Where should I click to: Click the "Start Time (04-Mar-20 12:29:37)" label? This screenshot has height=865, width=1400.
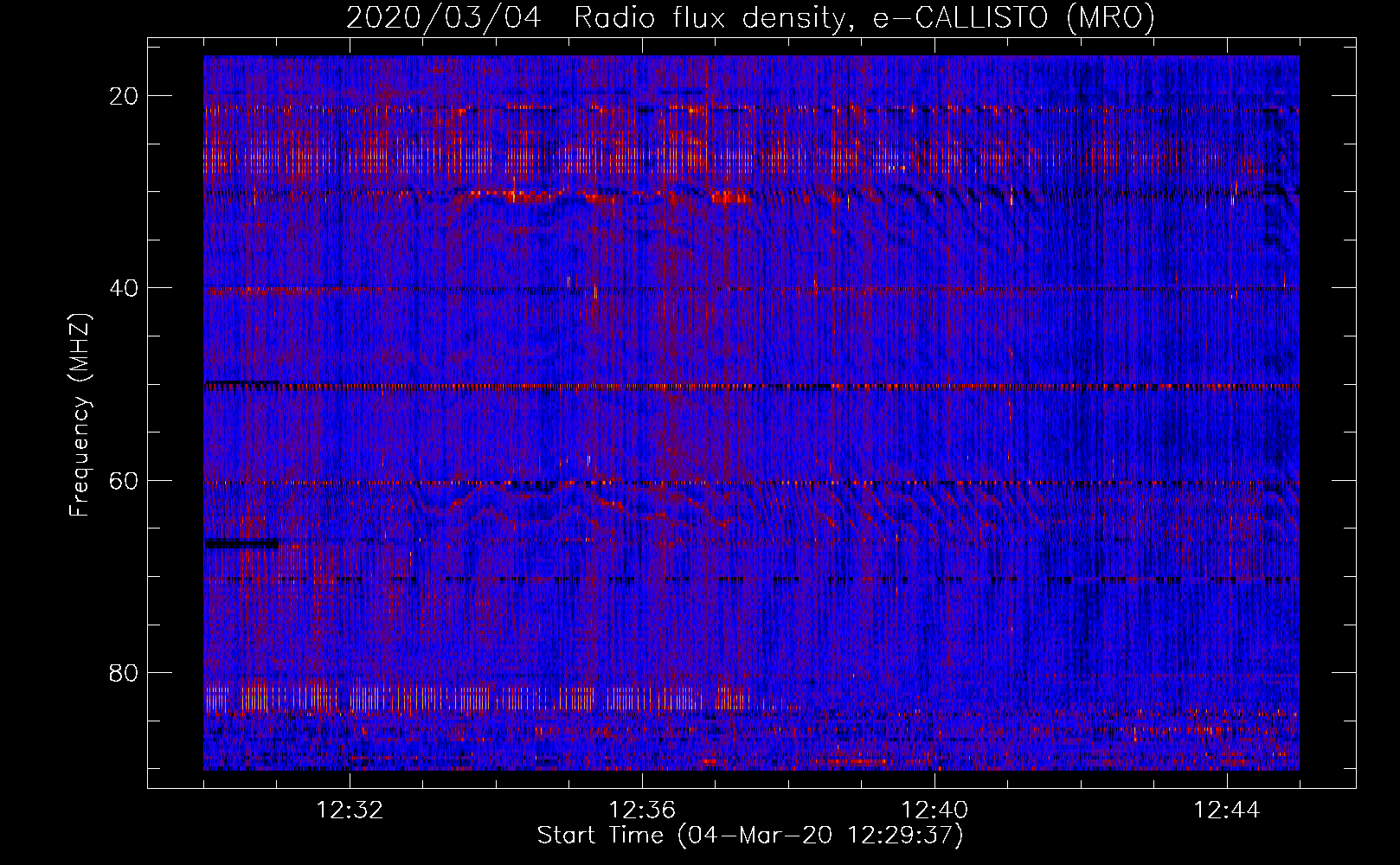750,836
